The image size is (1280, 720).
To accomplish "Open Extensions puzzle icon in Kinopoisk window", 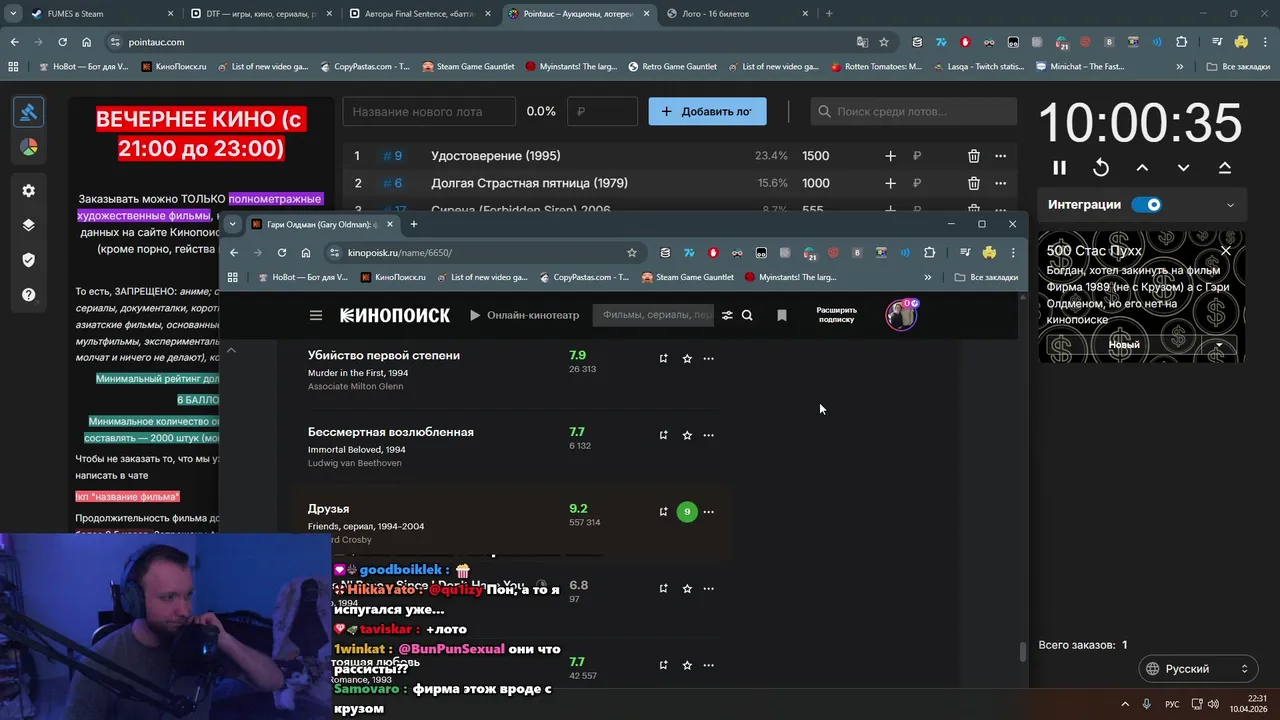I will click(x=929, y=253).
